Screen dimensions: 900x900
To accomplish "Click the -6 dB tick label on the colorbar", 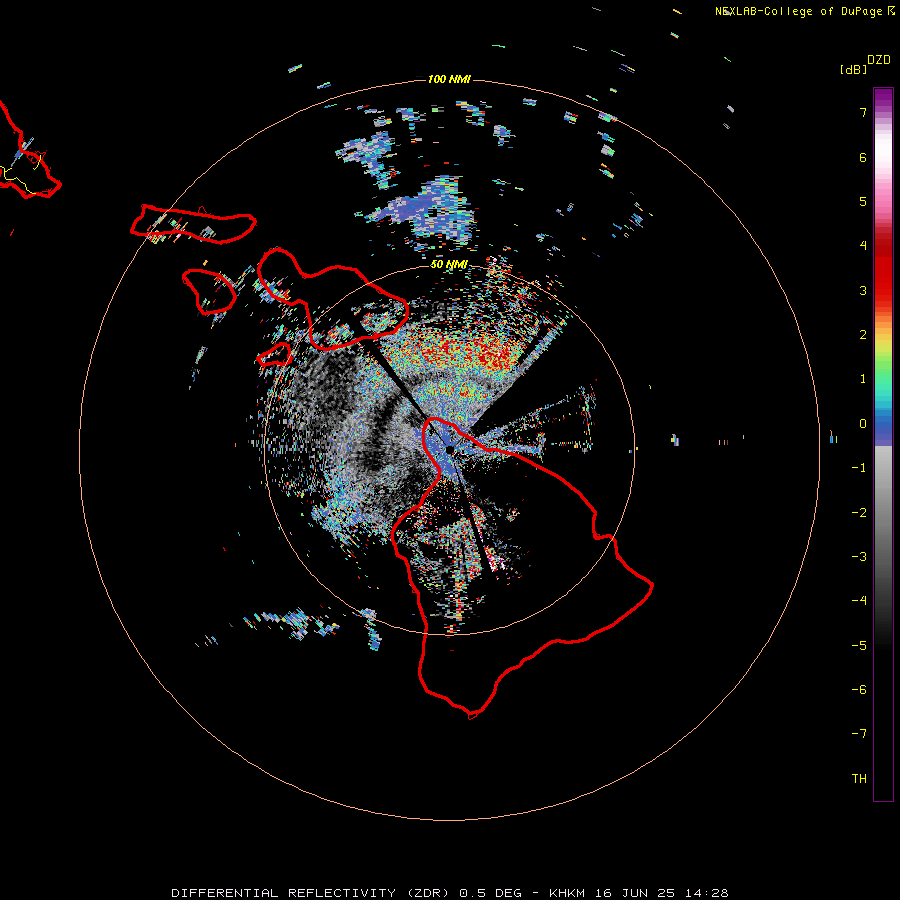I will (859, 690).
